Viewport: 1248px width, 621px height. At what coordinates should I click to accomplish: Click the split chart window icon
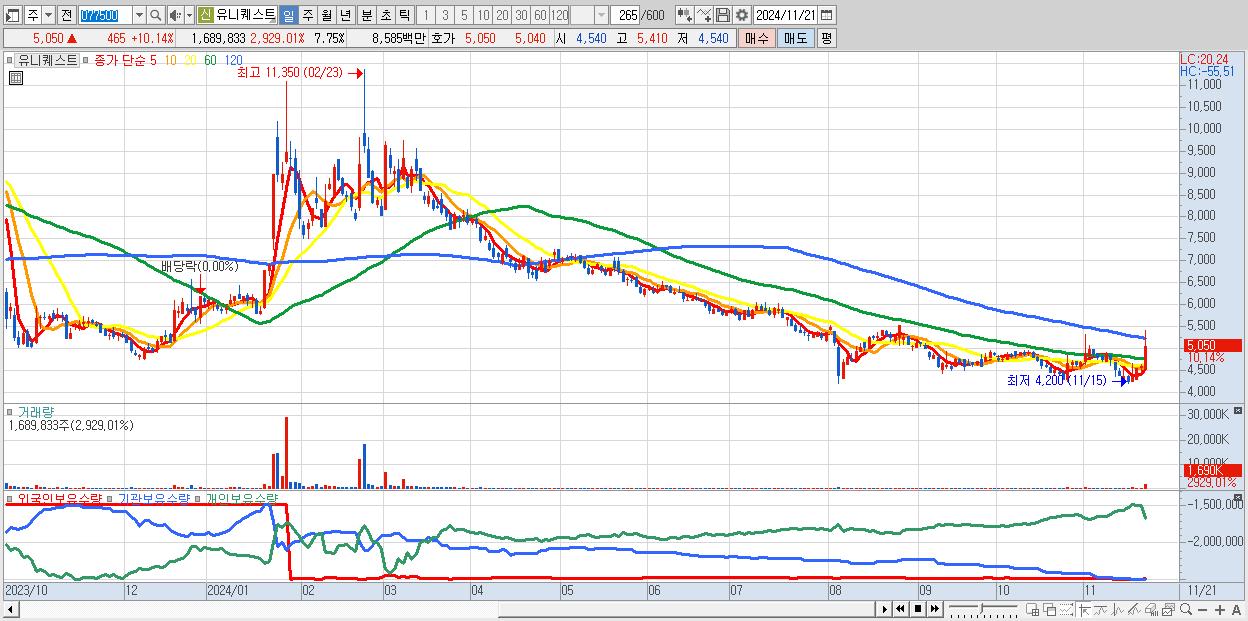pyautogui.click(x=1033, y=609)
